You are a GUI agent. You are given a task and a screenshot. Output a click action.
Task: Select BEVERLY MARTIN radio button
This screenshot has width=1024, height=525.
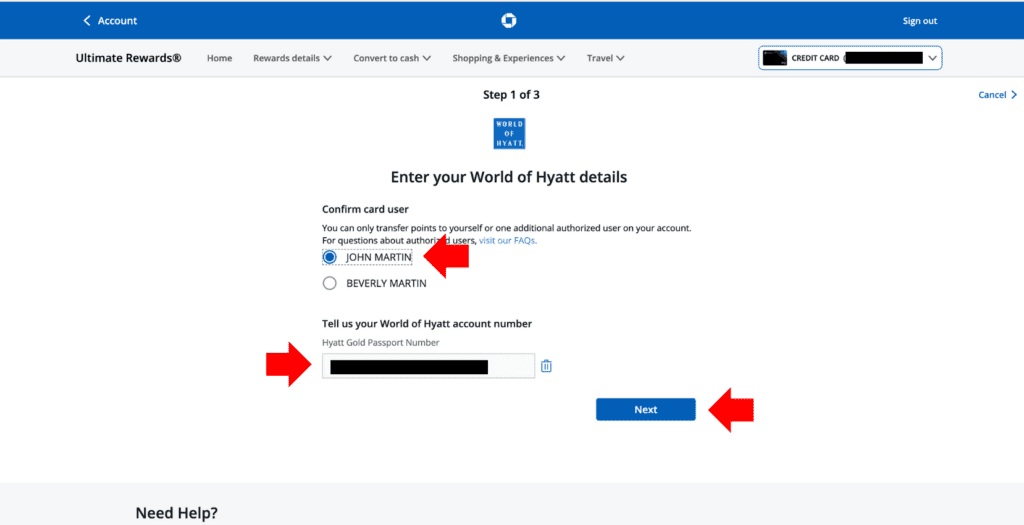pos(330,283)
